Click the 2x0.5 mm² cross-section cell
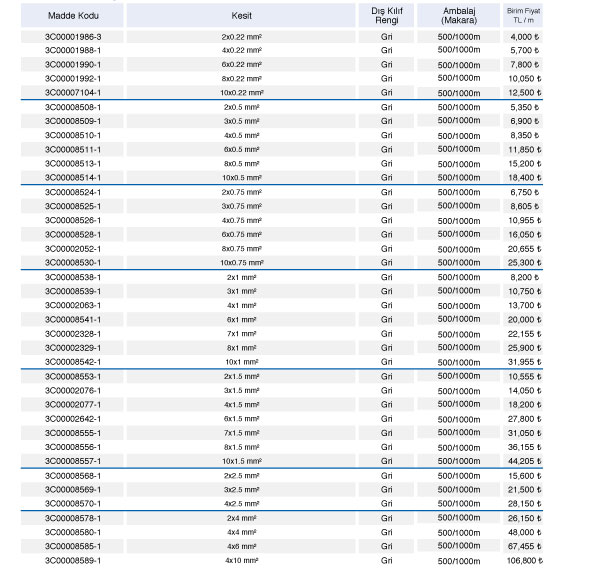This screenshot has height=580, width=595. click(241, 107)
